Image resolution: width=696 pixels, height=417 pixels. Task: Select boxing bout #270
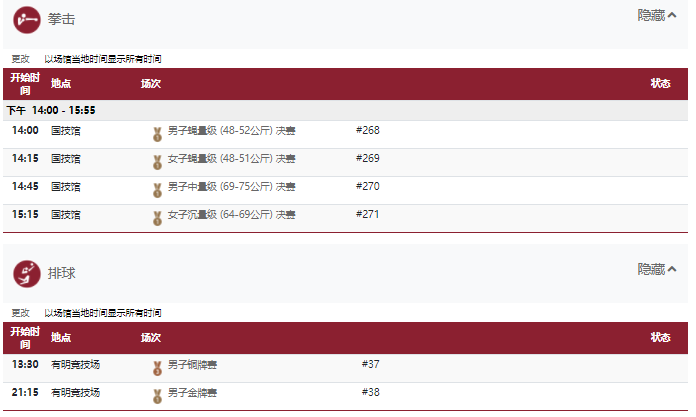[368, 187]
